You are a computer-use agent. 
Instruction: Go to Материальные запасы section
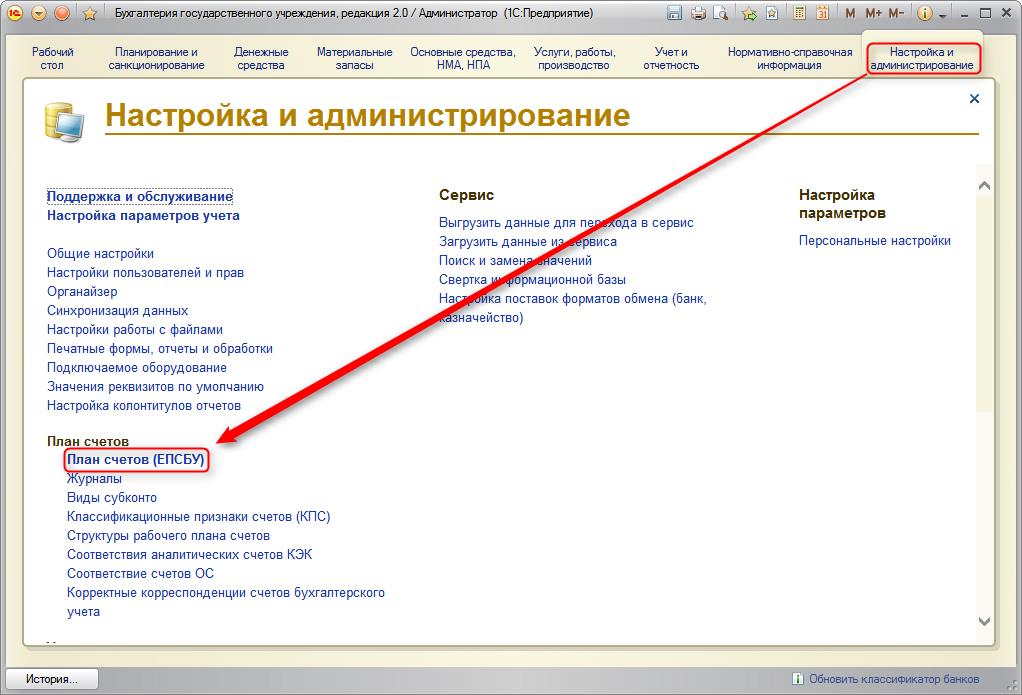355,59
